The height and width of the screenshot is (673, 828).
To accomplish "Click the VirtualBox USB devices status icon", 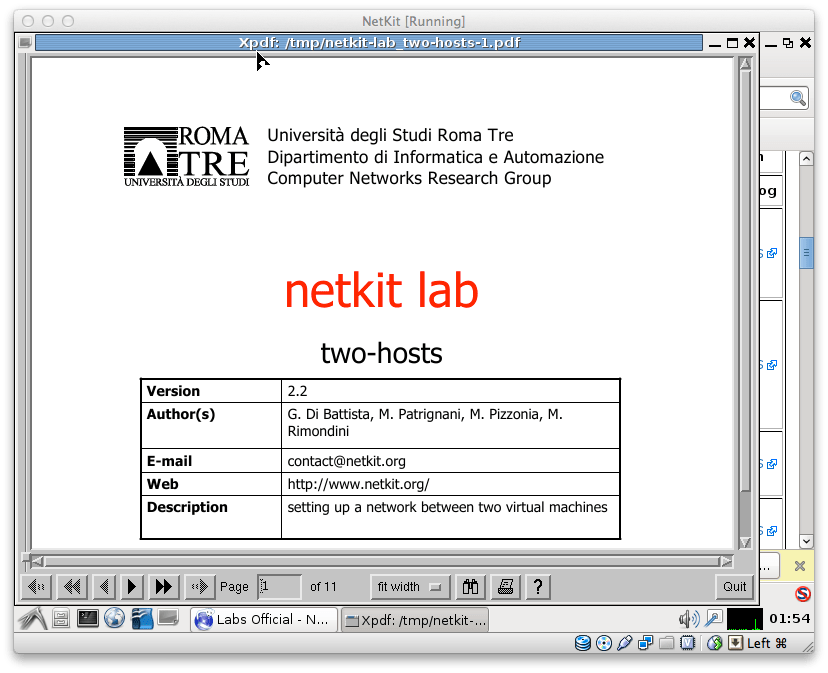I will pyautogui.click(x=624, y=643).
